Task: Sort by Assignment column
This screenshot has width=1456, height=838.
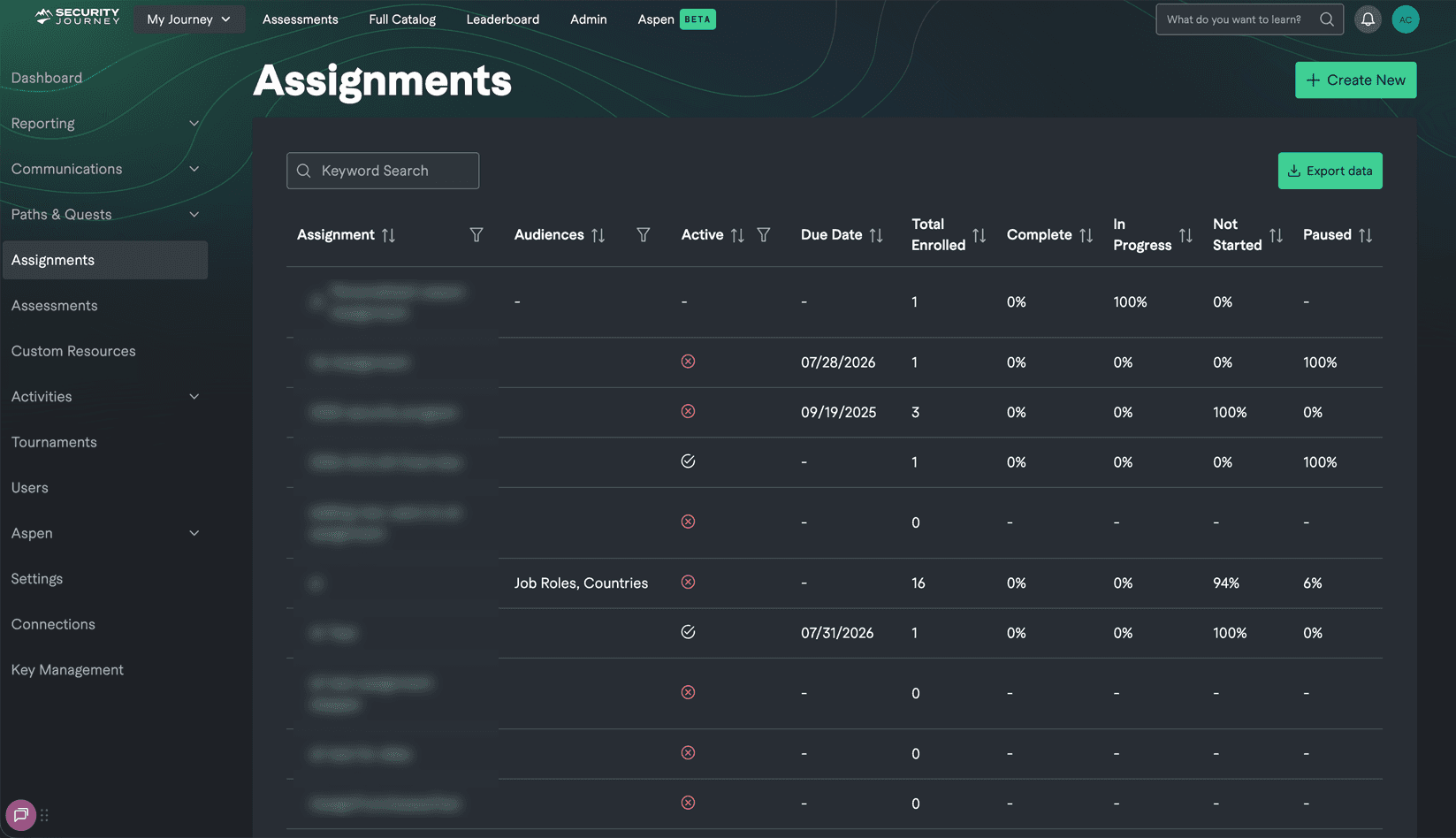Action: 388,235
